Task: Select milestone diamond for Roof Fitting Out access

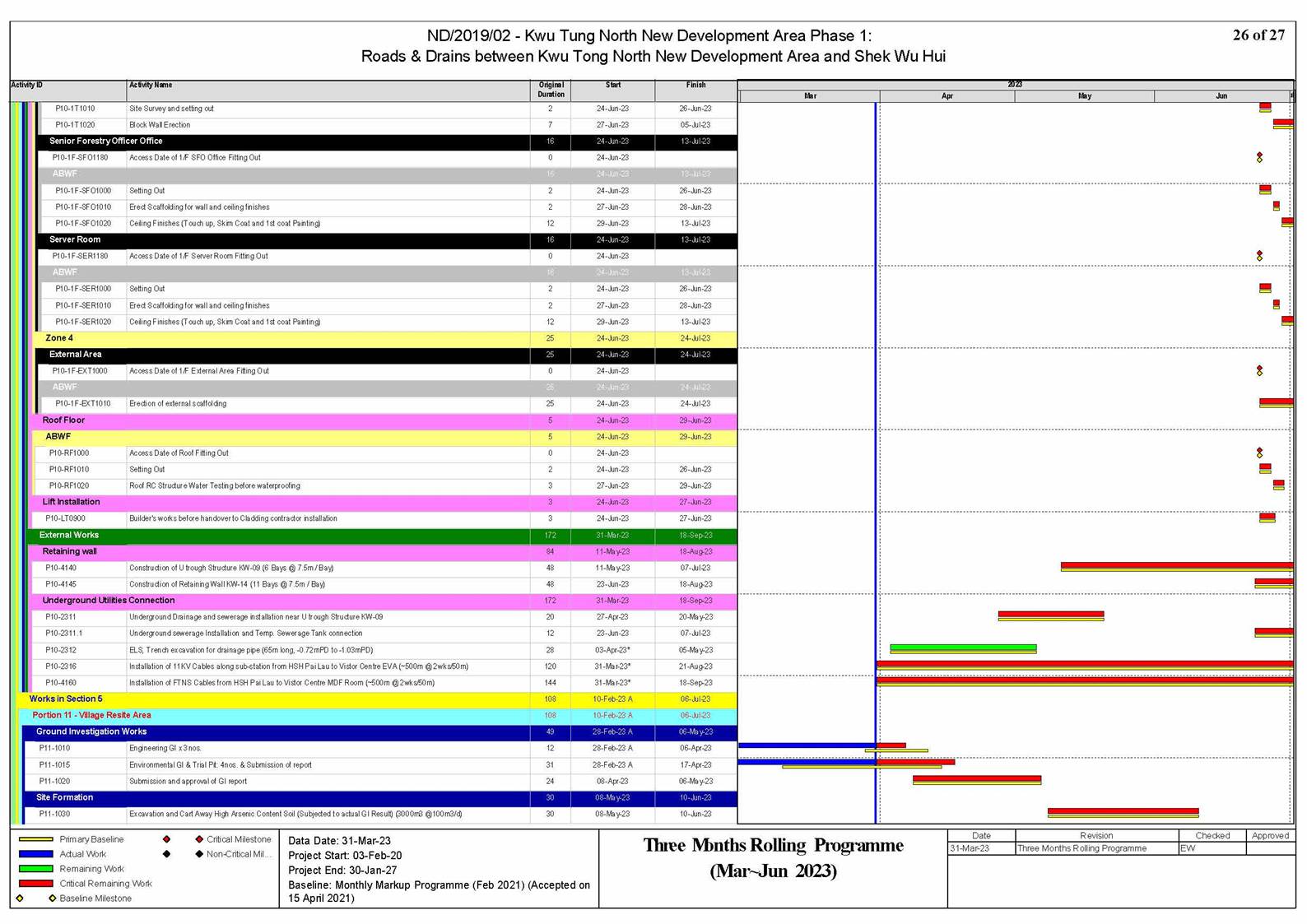Action: click(x=1259, y=453)
